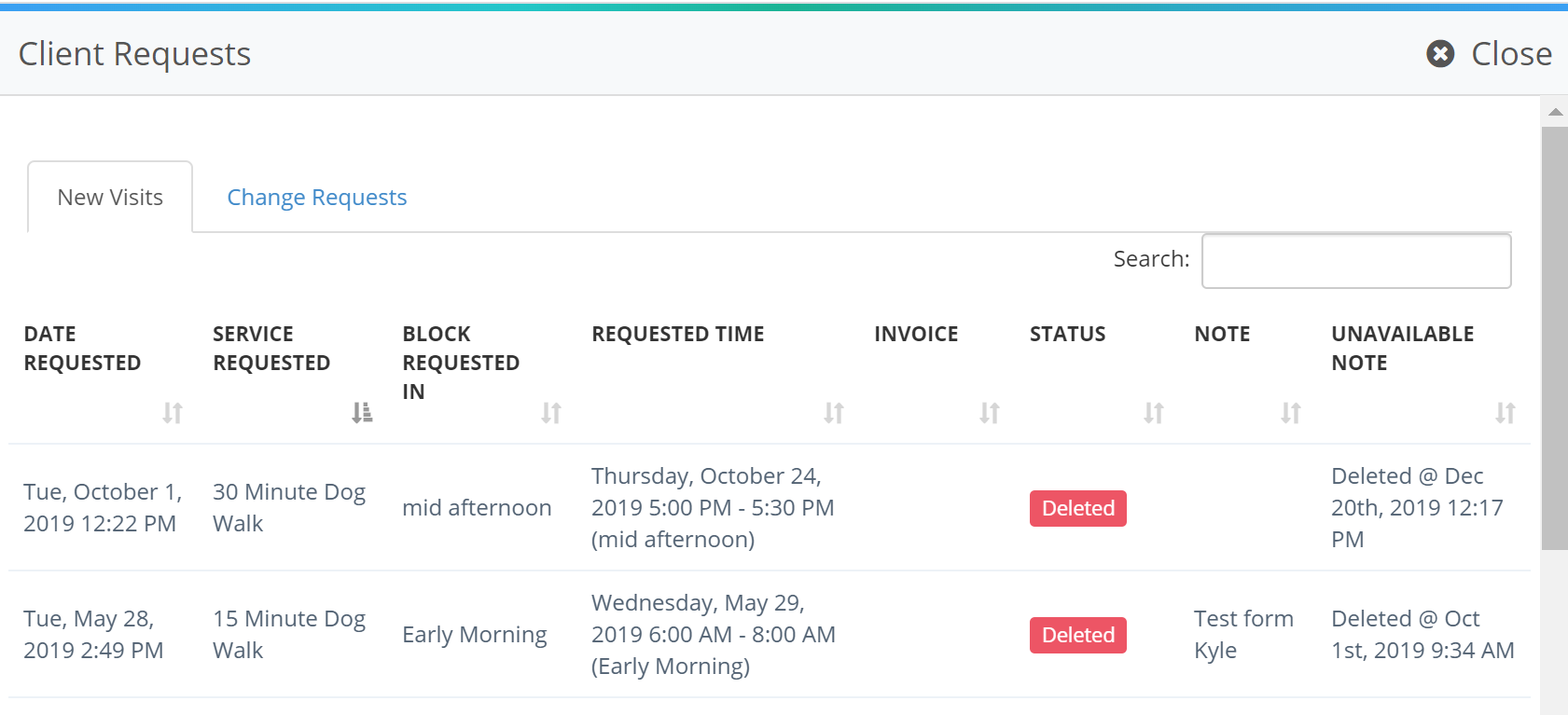Select 'Deleted @ Oct 1st, 2019' note
This screenshot has width=1568, height=715.
tap(1422, 634)
